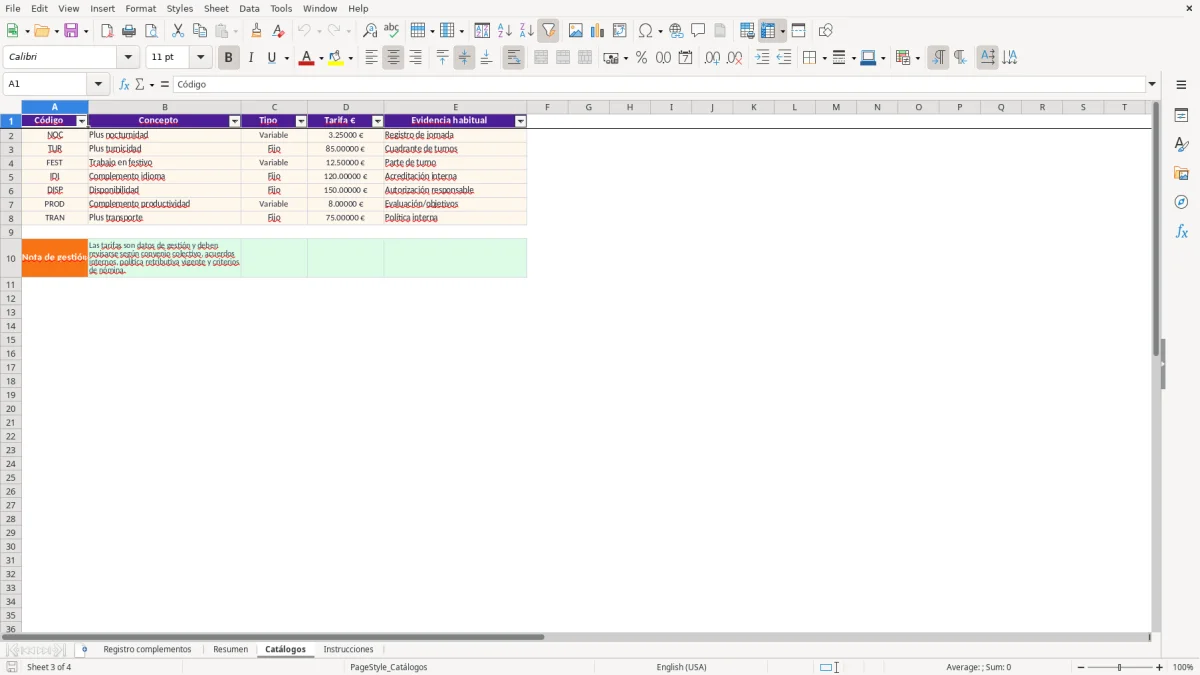Screen dimensions: 1200x675
Task: Expand the formula bar
Action: 1152,84
